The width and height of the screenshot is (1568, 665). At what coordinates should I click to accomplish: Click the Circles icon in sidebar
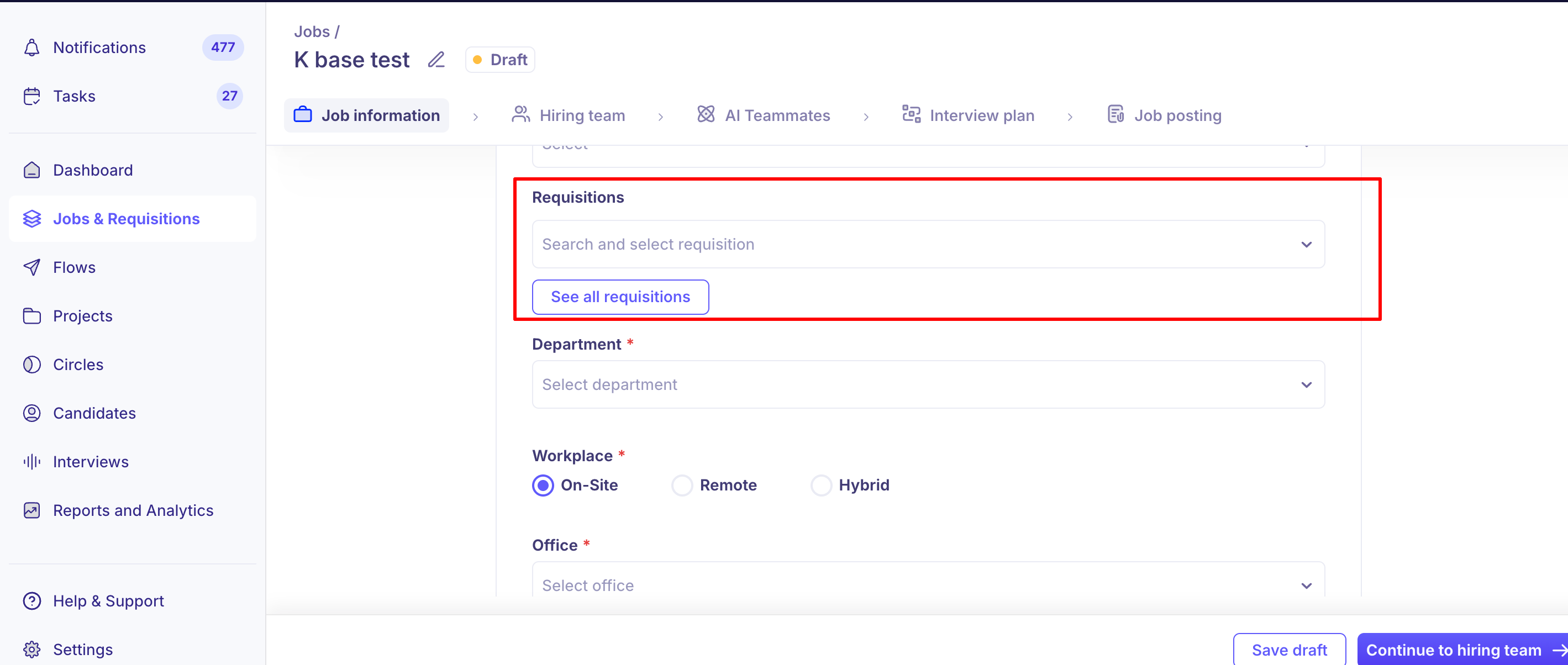click(x=31, y=365)
